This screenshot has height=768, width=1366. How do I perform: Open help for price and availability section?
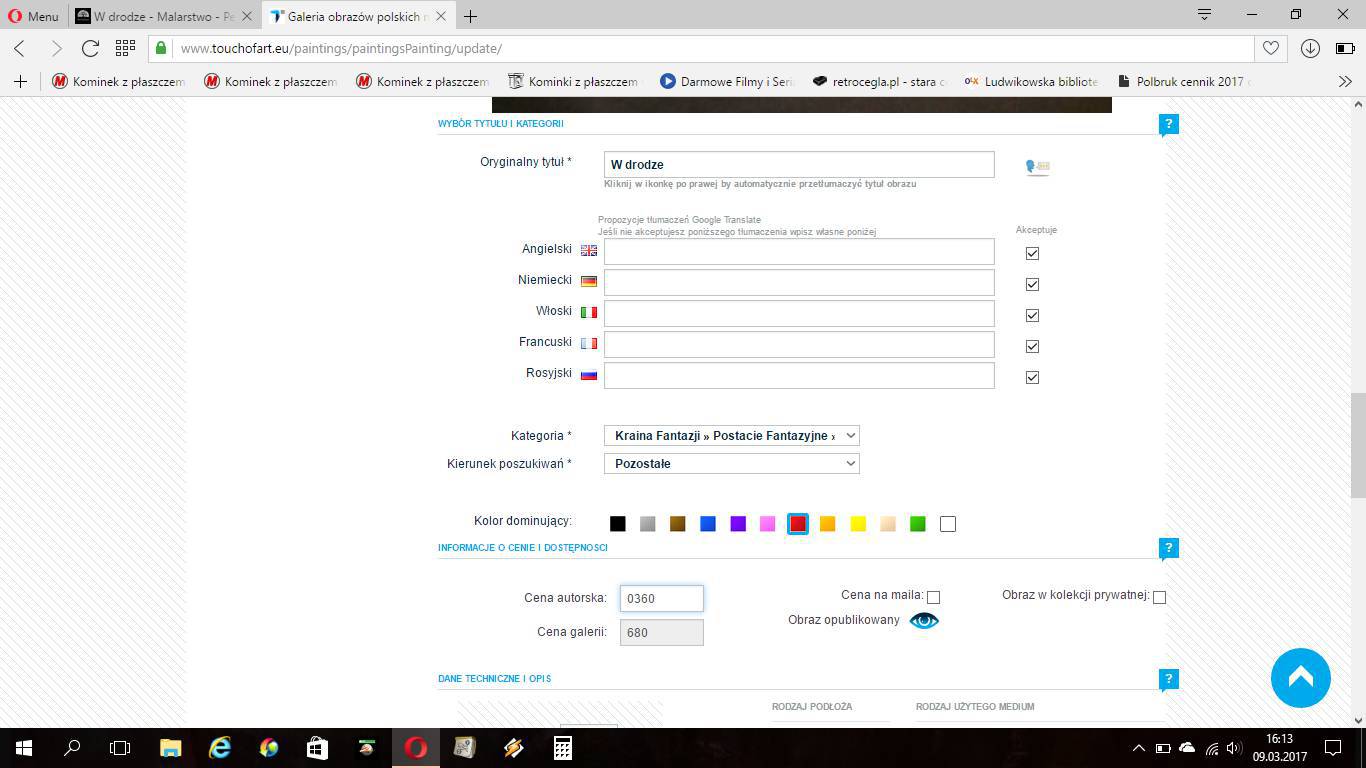pyautogui.click(x=1168, y=548)
